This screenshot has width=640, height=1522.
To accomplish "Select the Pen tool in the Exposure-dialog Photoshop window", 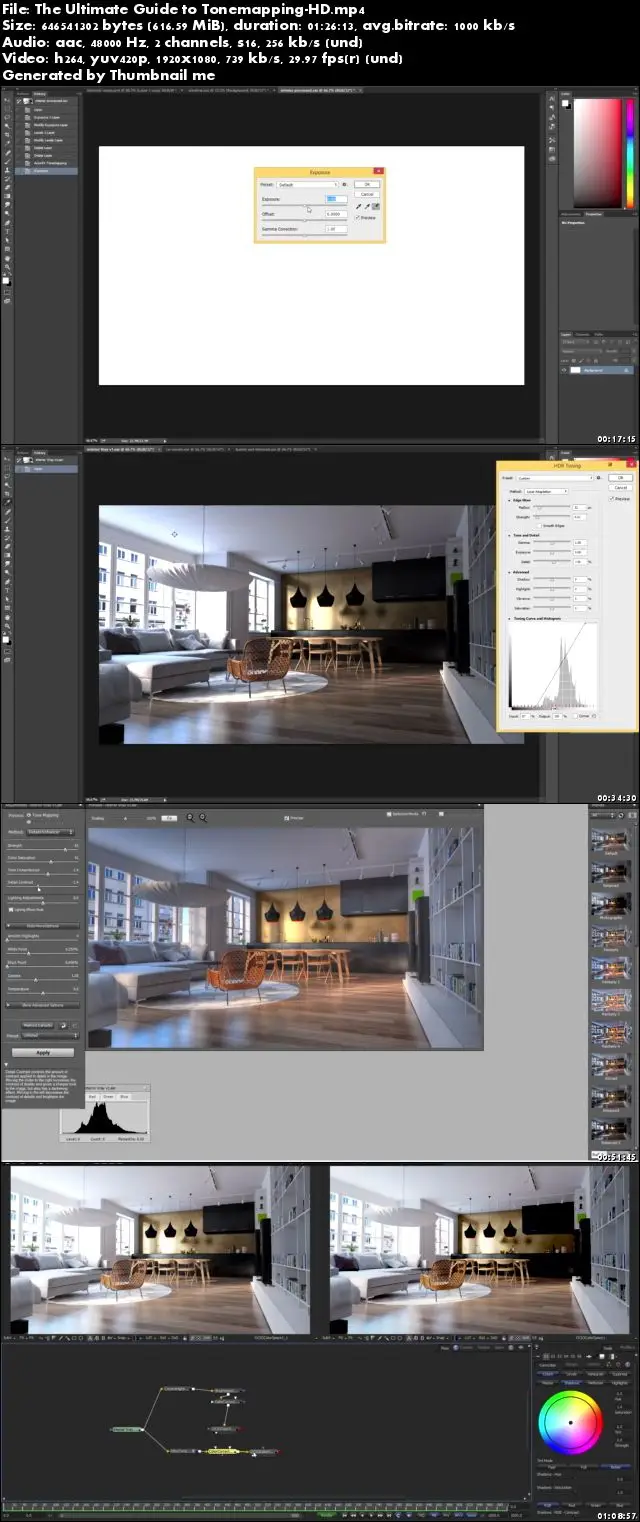I will coord(7,223).
